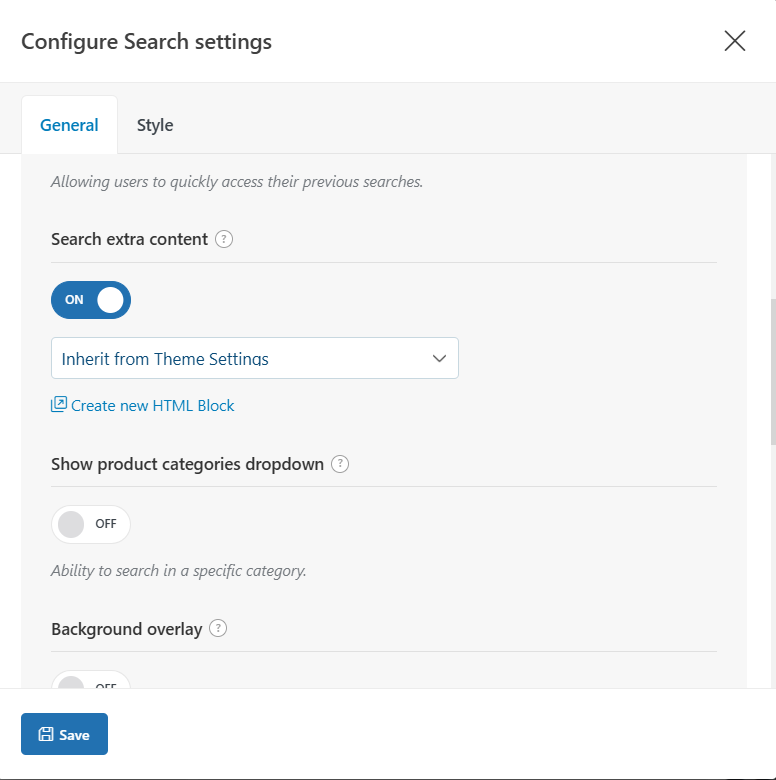
Task: Click the Show product categories dropdown label
Action: 187,464
